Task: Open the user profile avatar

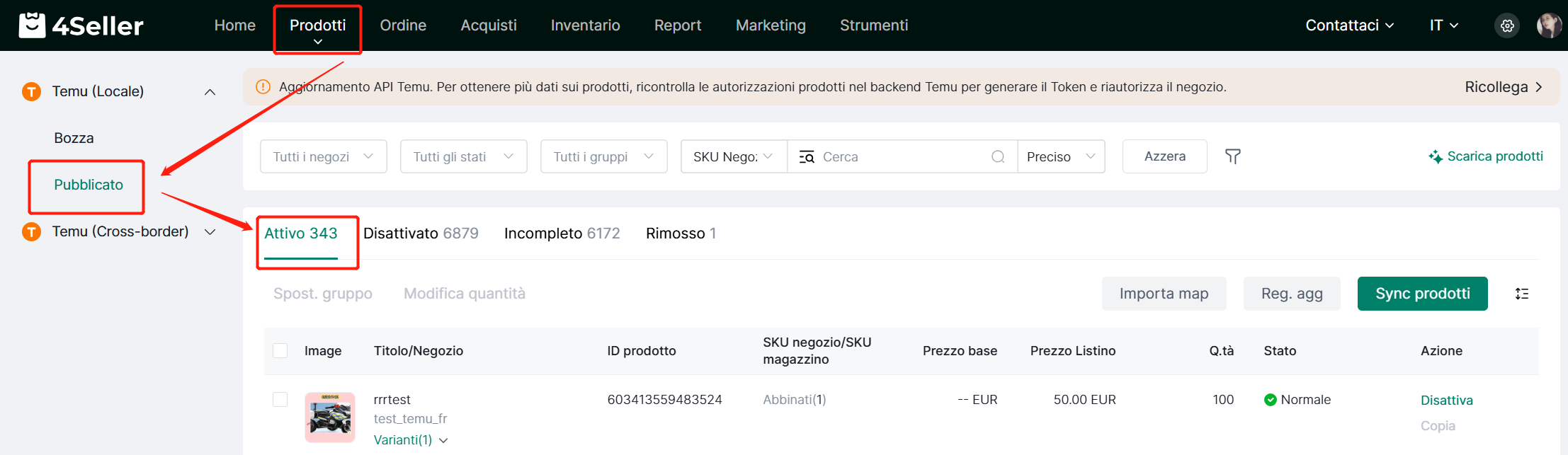Action: click(x=1549, y=25)
